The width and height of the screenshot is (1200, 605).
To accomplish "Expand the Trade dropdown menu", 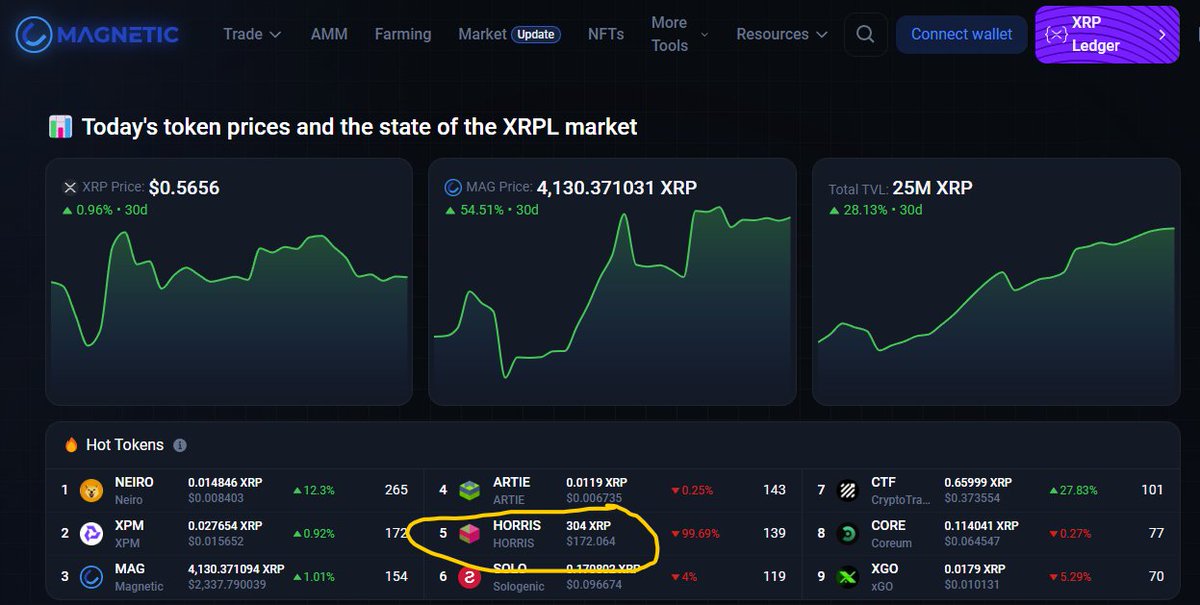I will 252,34.
